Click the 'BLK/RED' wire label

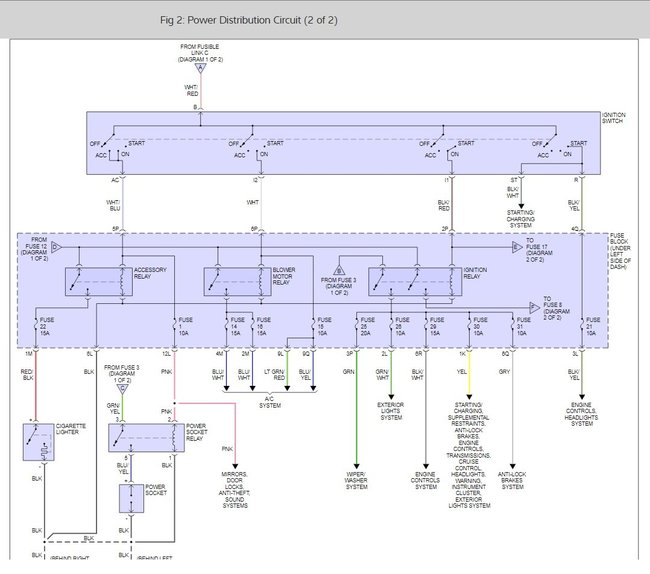[443, 205]
